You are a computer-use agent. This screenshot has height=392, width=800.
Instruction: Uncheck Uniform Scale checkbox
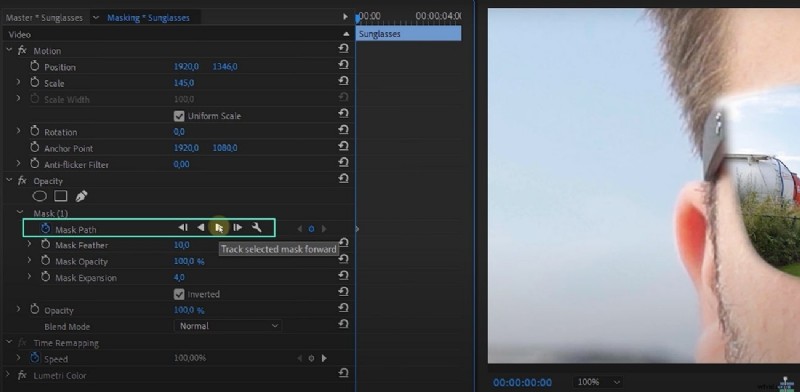point(179,116)
